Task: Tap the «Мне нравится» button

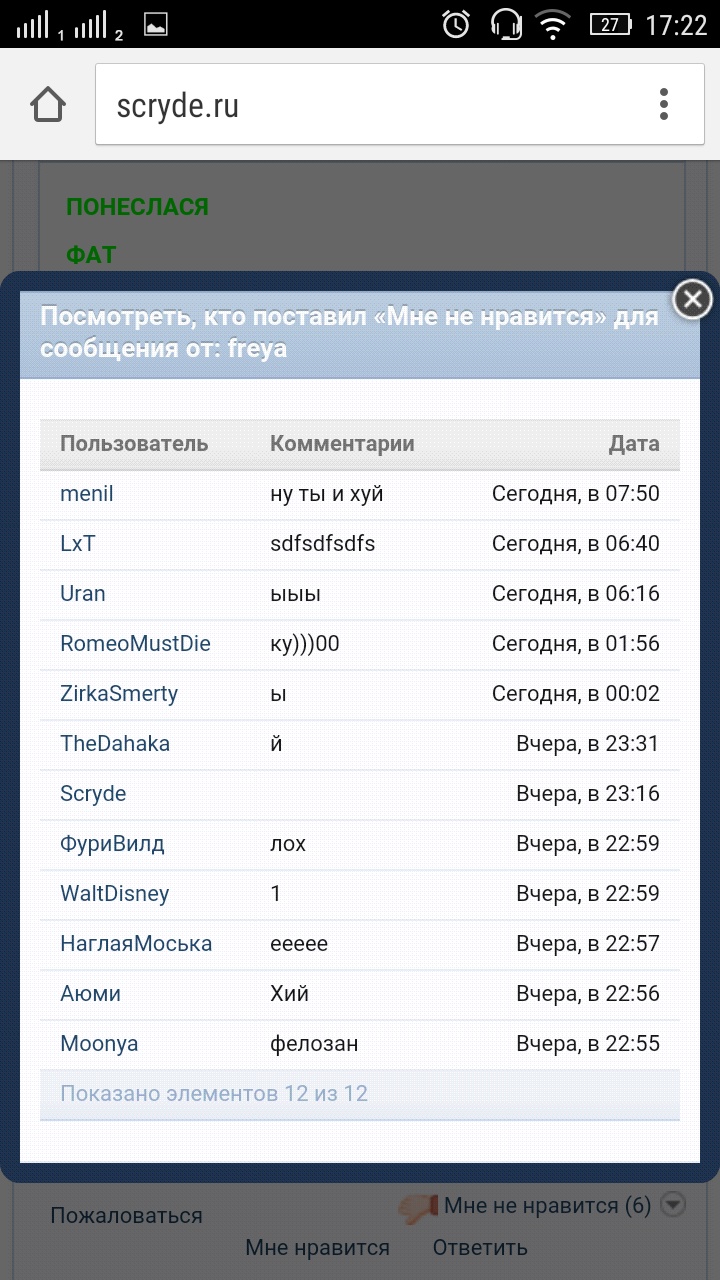Action: click(x=317, y=1247)
